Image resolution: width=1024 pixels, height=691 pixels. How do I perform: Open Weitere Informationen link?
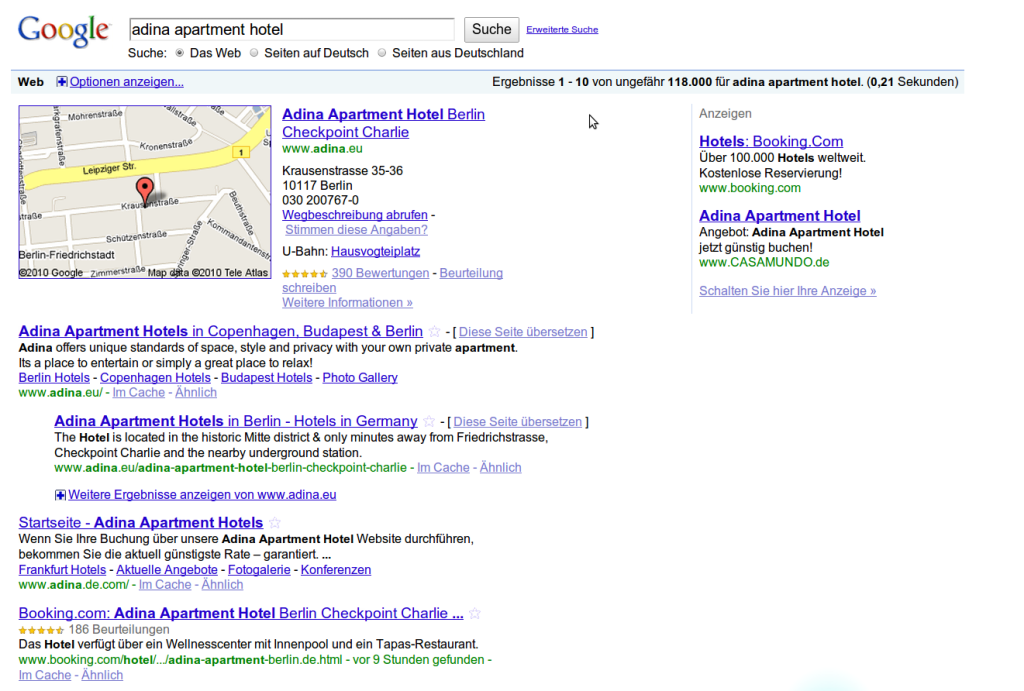pyautogui.click(x=347, y=303)
